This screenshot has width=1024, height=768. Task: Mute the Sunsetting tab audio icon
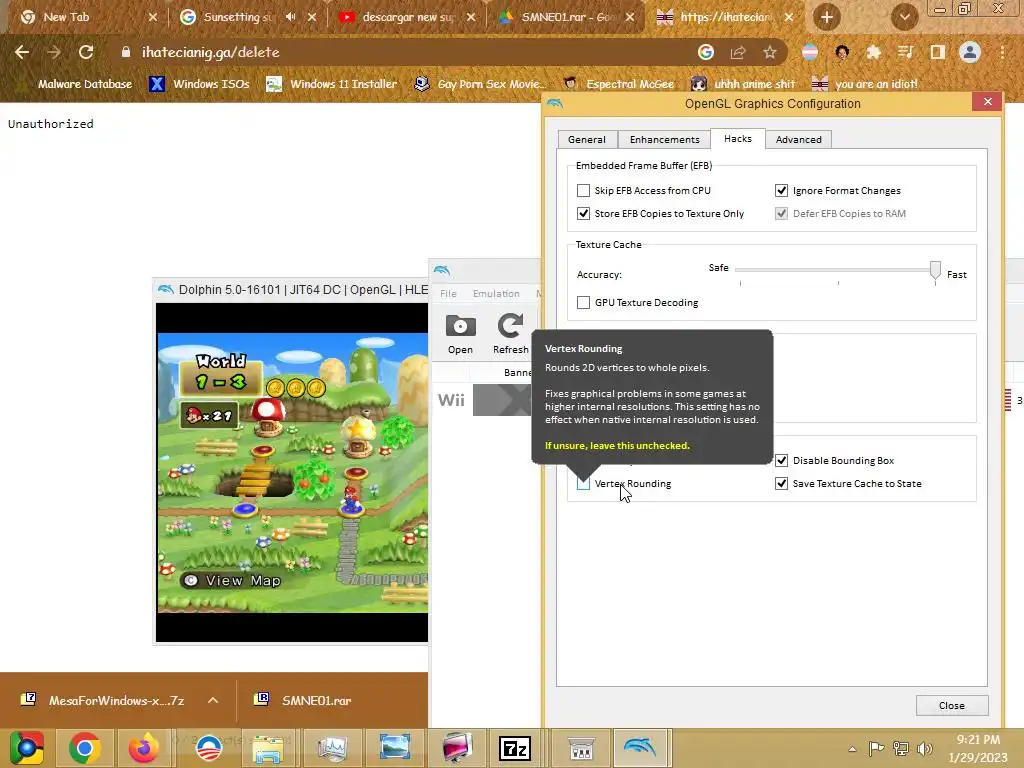pyautogui.click(x=291, y=17)
